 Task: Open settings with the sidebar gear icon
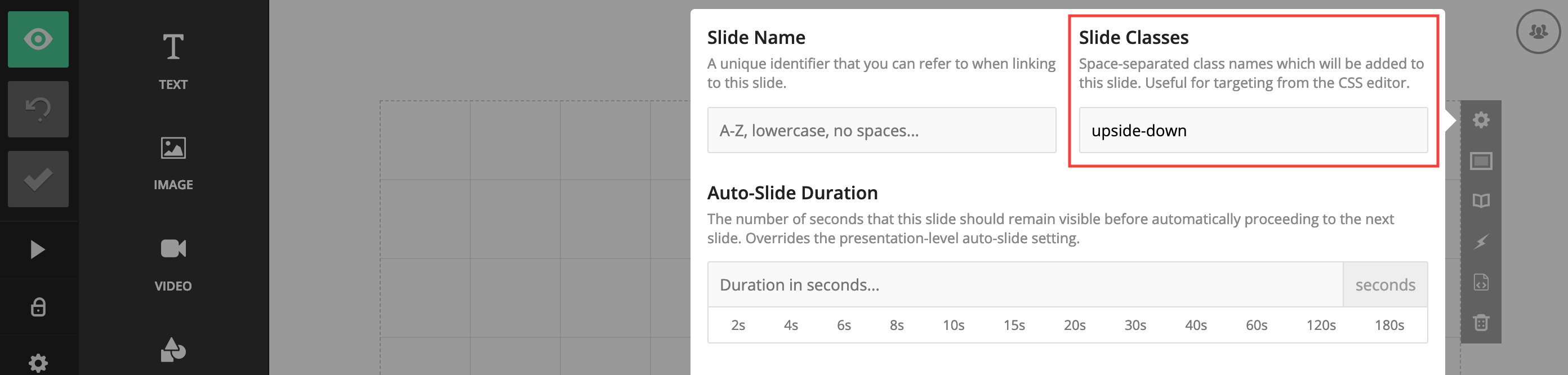click(38, 363)
